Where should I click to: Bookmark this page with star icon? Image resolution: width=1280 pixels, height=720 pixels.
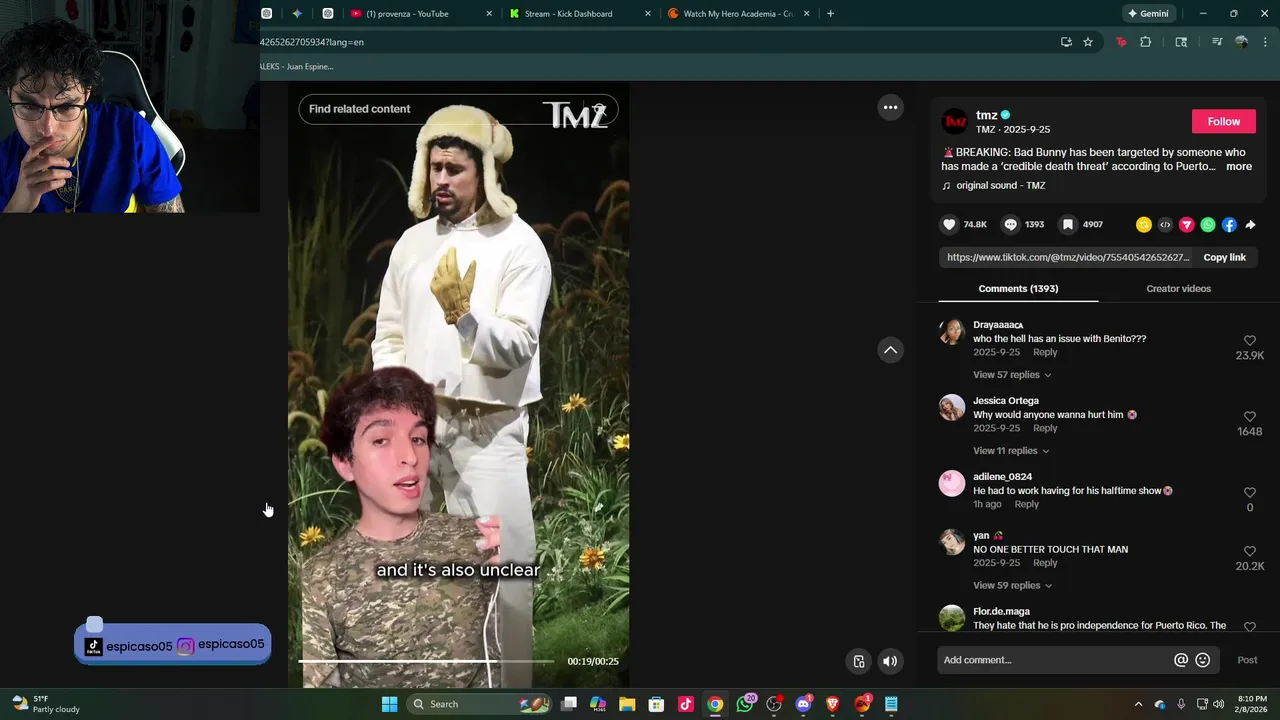(1088, 42)
